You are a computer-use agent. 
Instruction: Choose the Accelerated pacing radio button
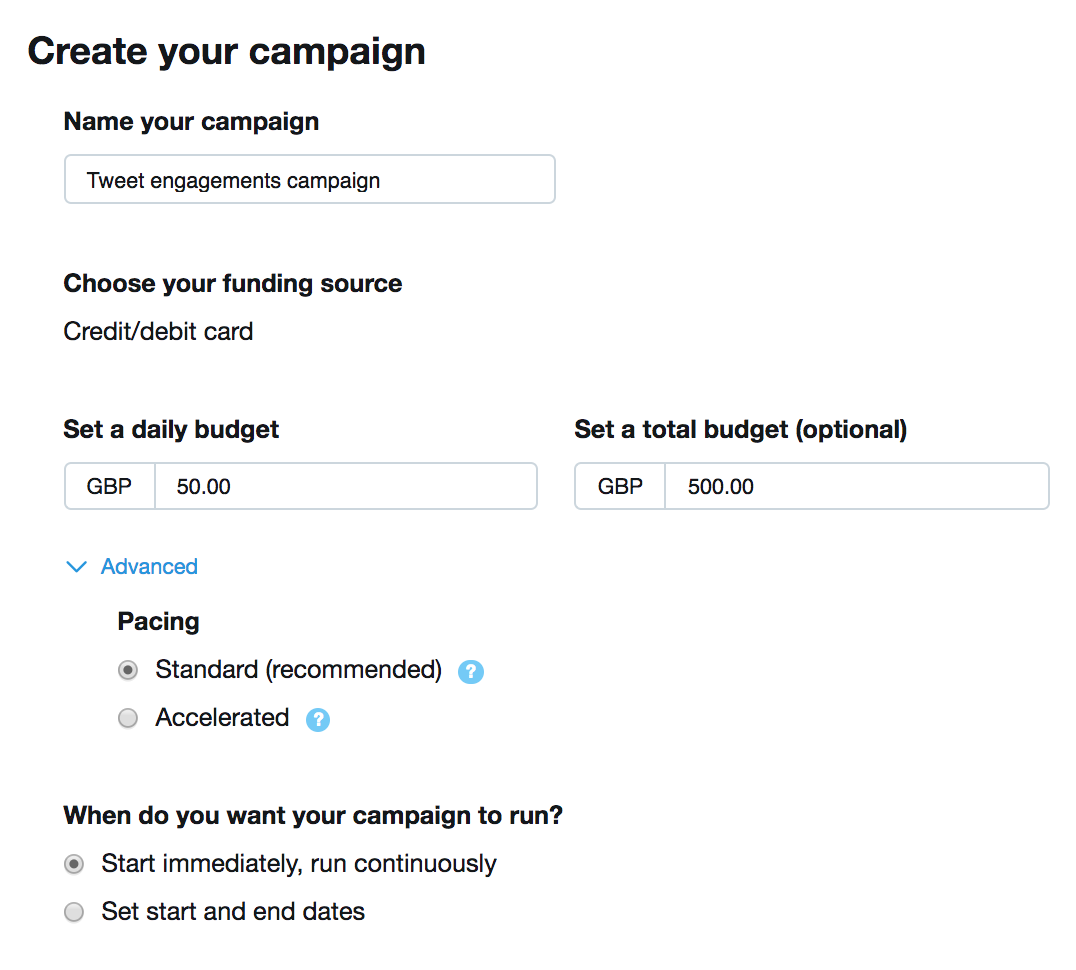point(128,718)
